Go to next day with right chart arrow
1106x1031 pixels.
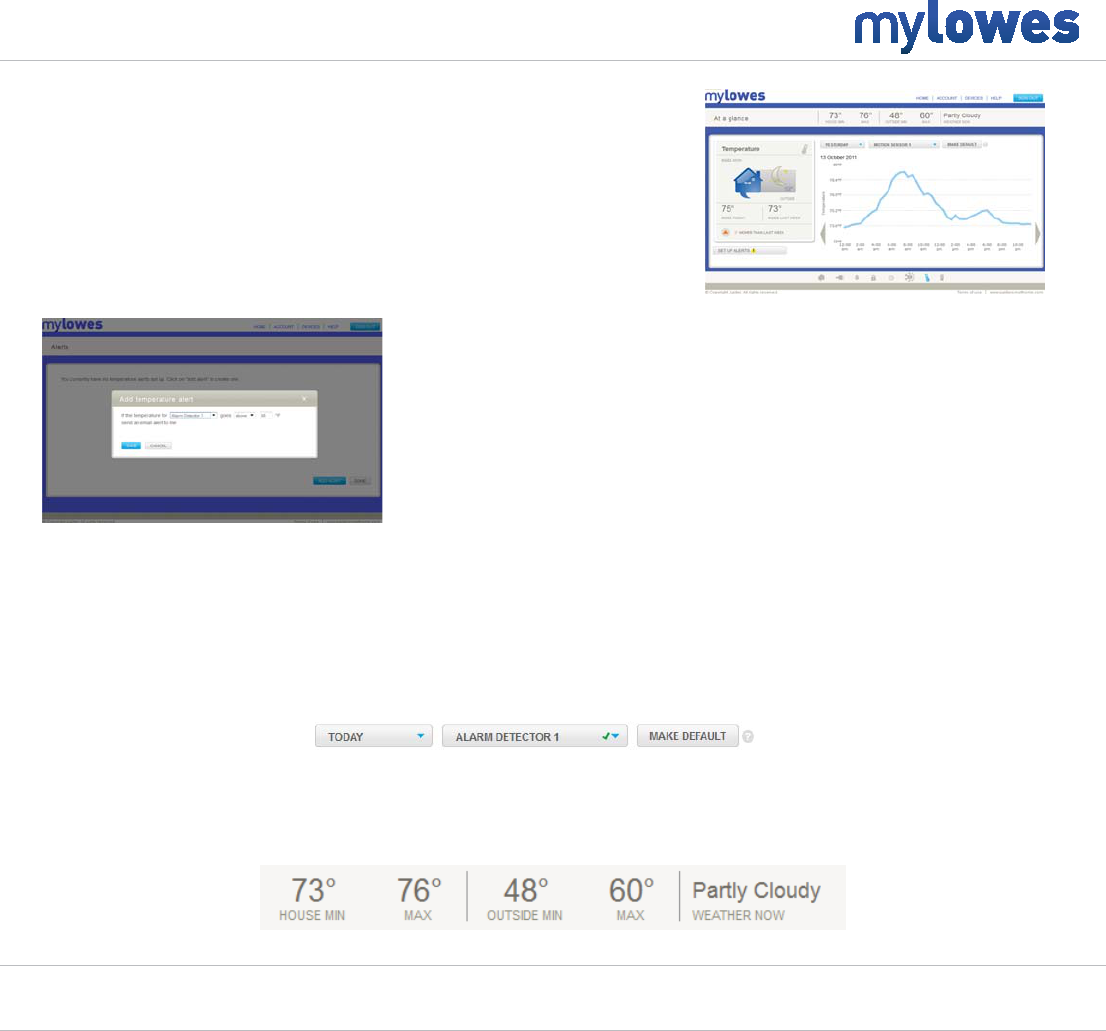pyautogui.click(x=1038, y=233)
